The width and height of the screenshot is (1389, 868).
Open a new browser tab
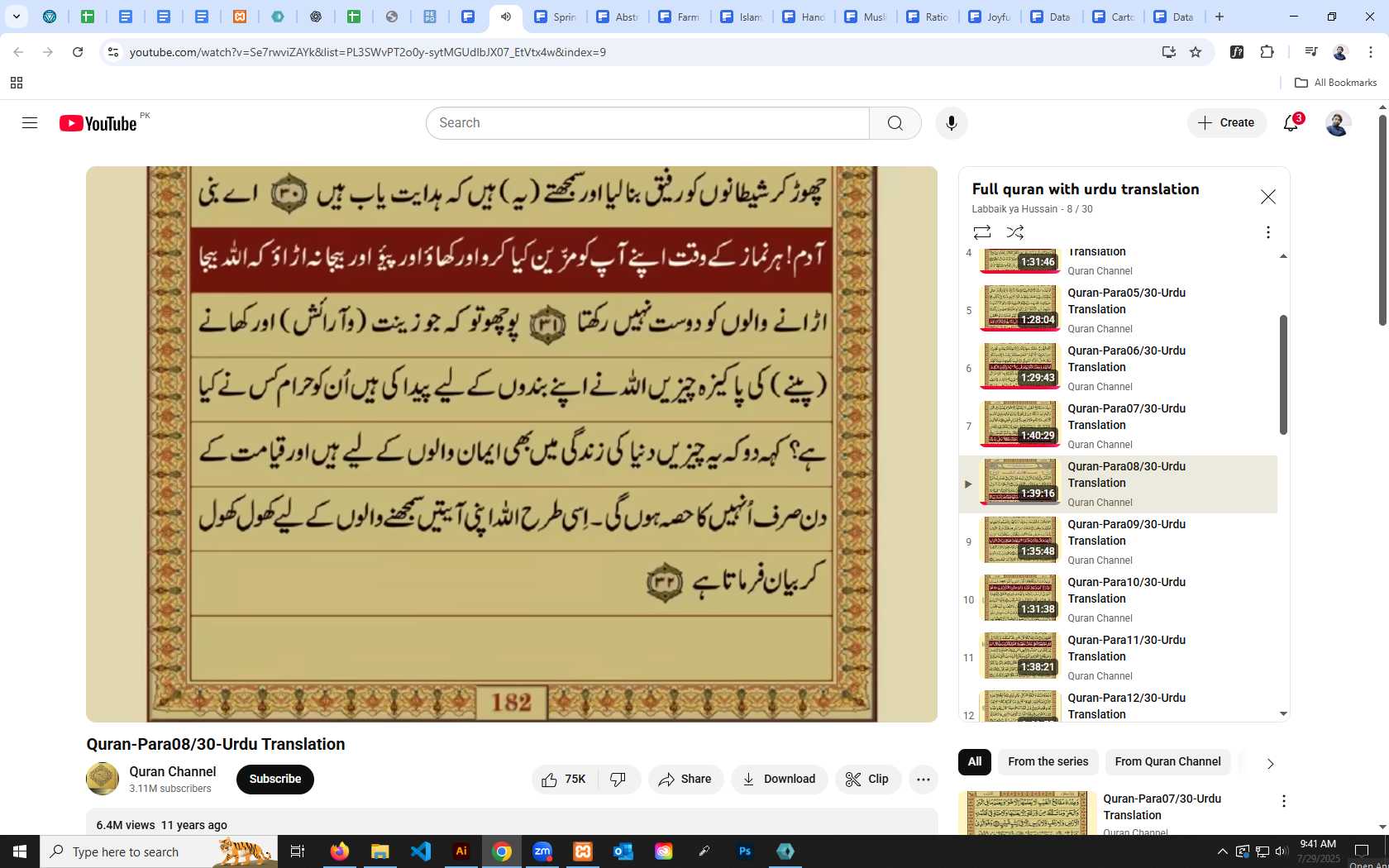pyautogui.click(x=1220, y=17)
